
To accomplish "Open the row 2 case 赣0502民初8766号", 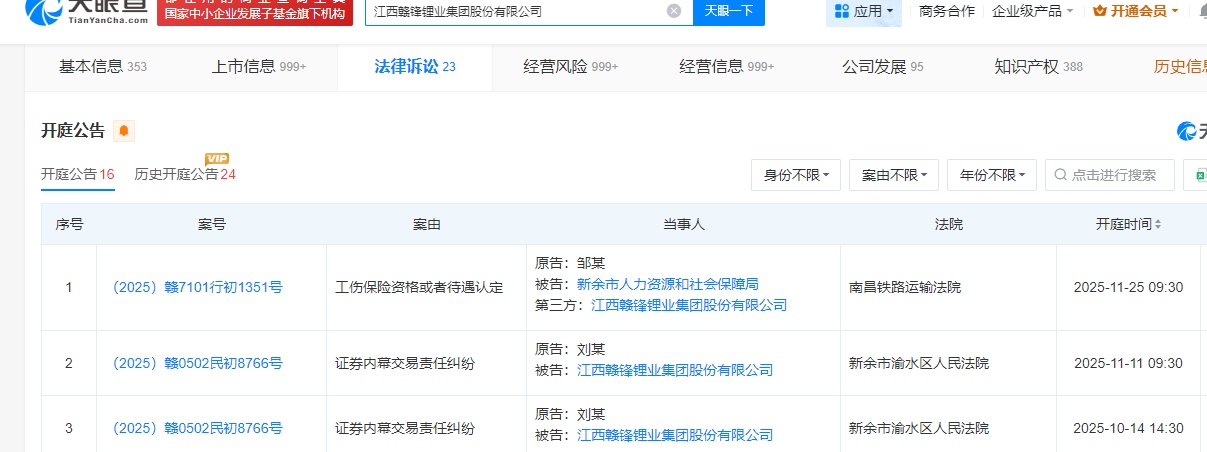I will [196, 363].
